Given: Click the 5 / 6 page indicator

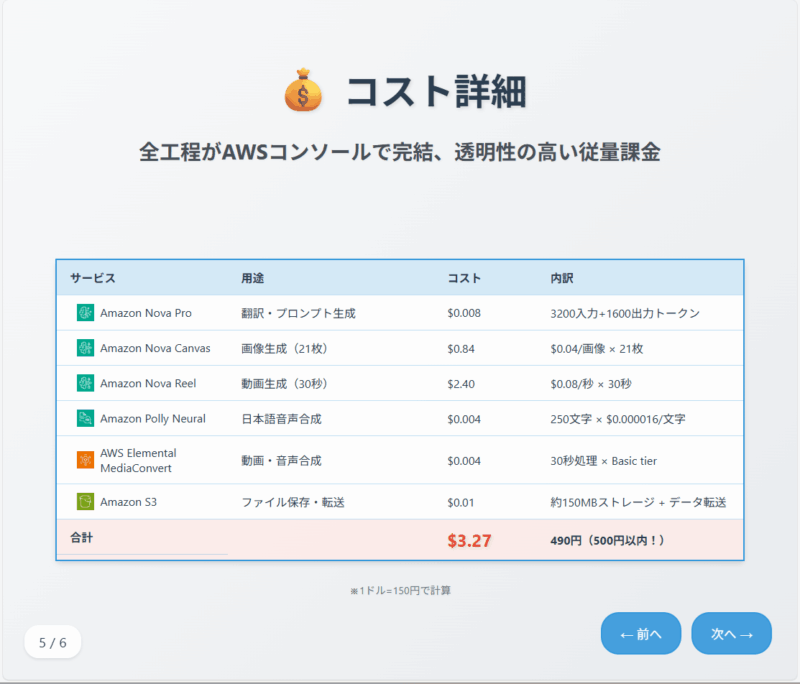Looking at the screenshot, I should click(53, 642).
